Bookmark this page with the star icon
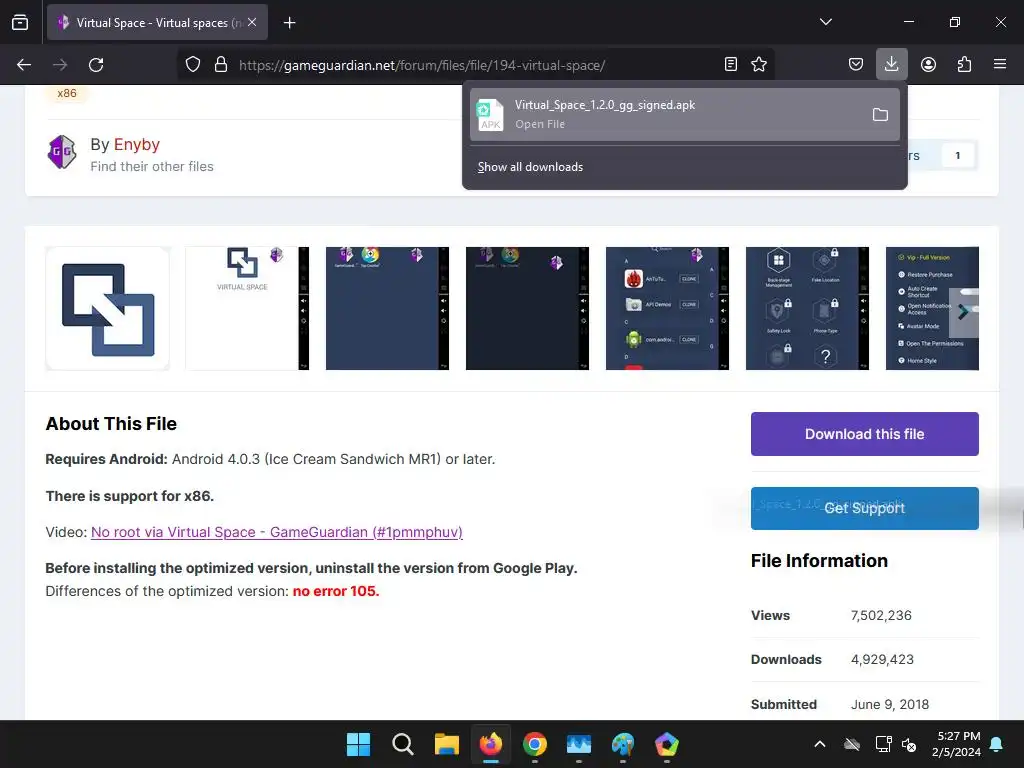Image resolution: width=1024 pixels, height=768 pixels. tap(759, 64)
